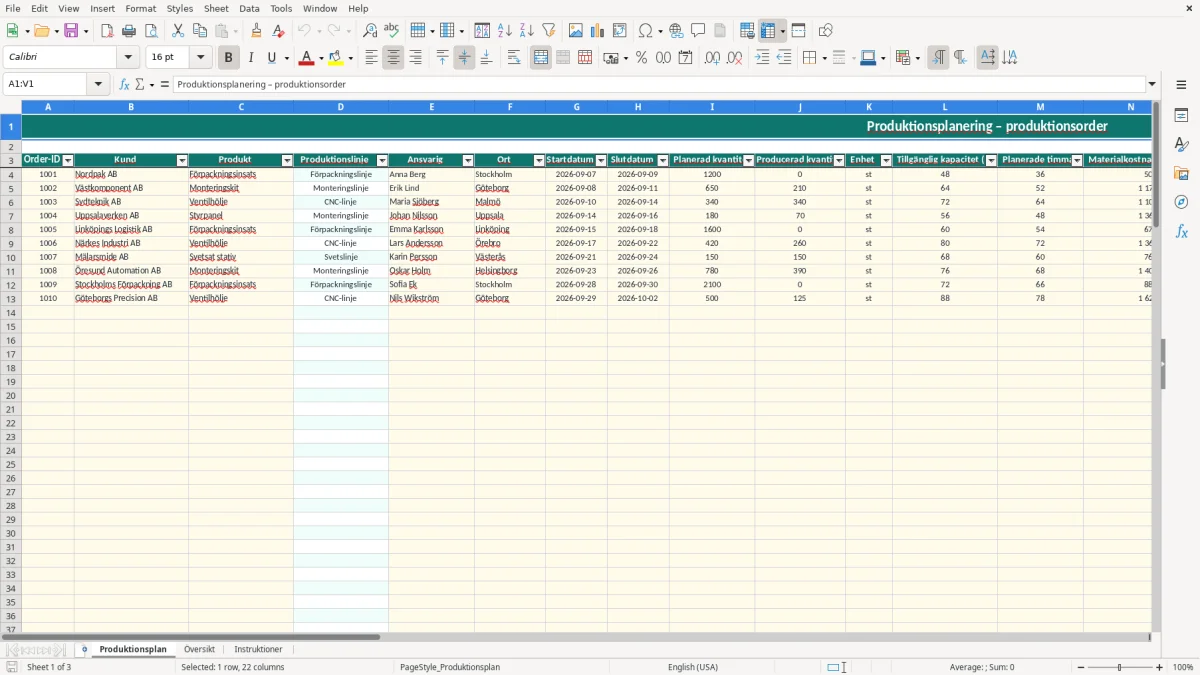Open Ansvarig column filter dropdown

tap(468, 160)
